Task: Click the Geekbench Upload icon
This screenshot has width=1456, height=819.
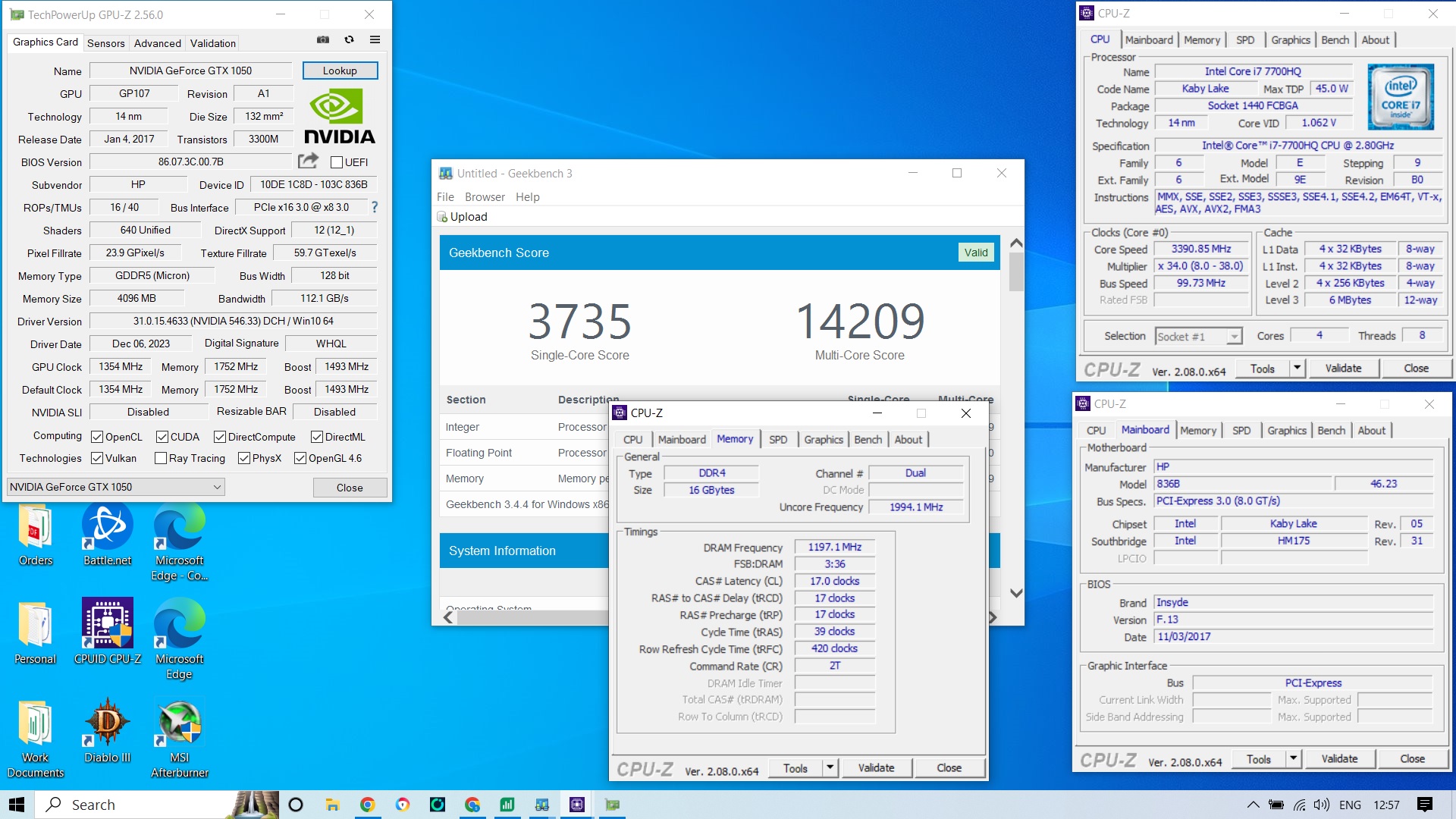Action: click(x=443, y=217)
